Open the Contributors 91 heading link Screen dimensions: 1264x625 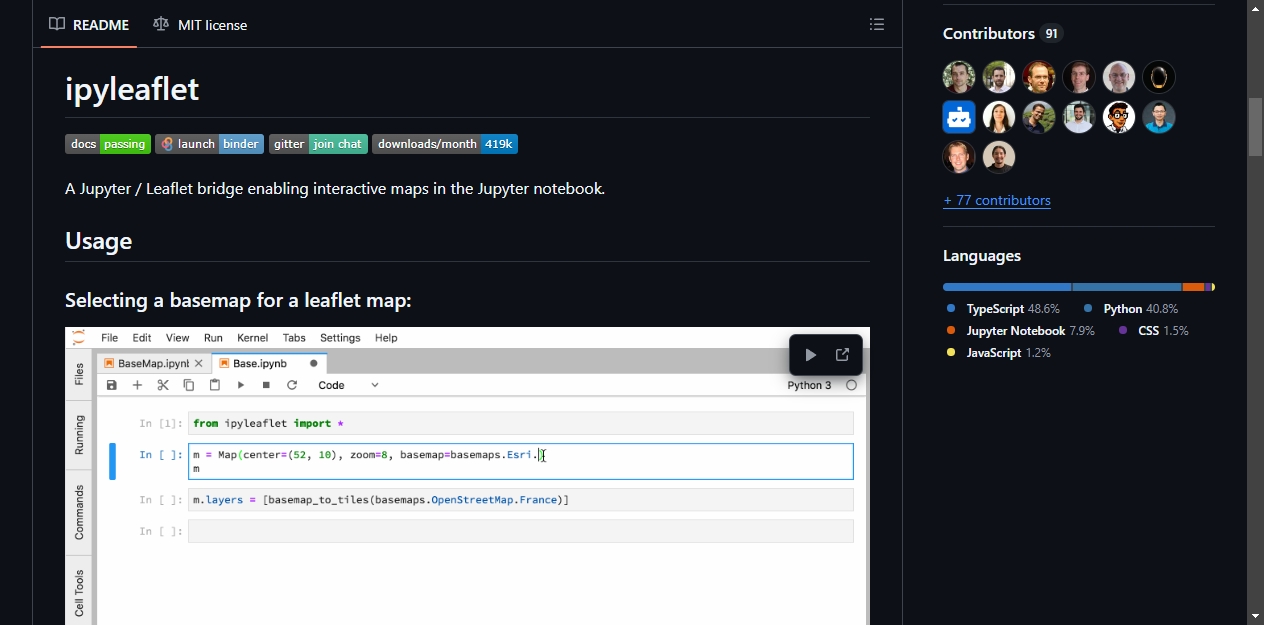[x=1002, y=33]
